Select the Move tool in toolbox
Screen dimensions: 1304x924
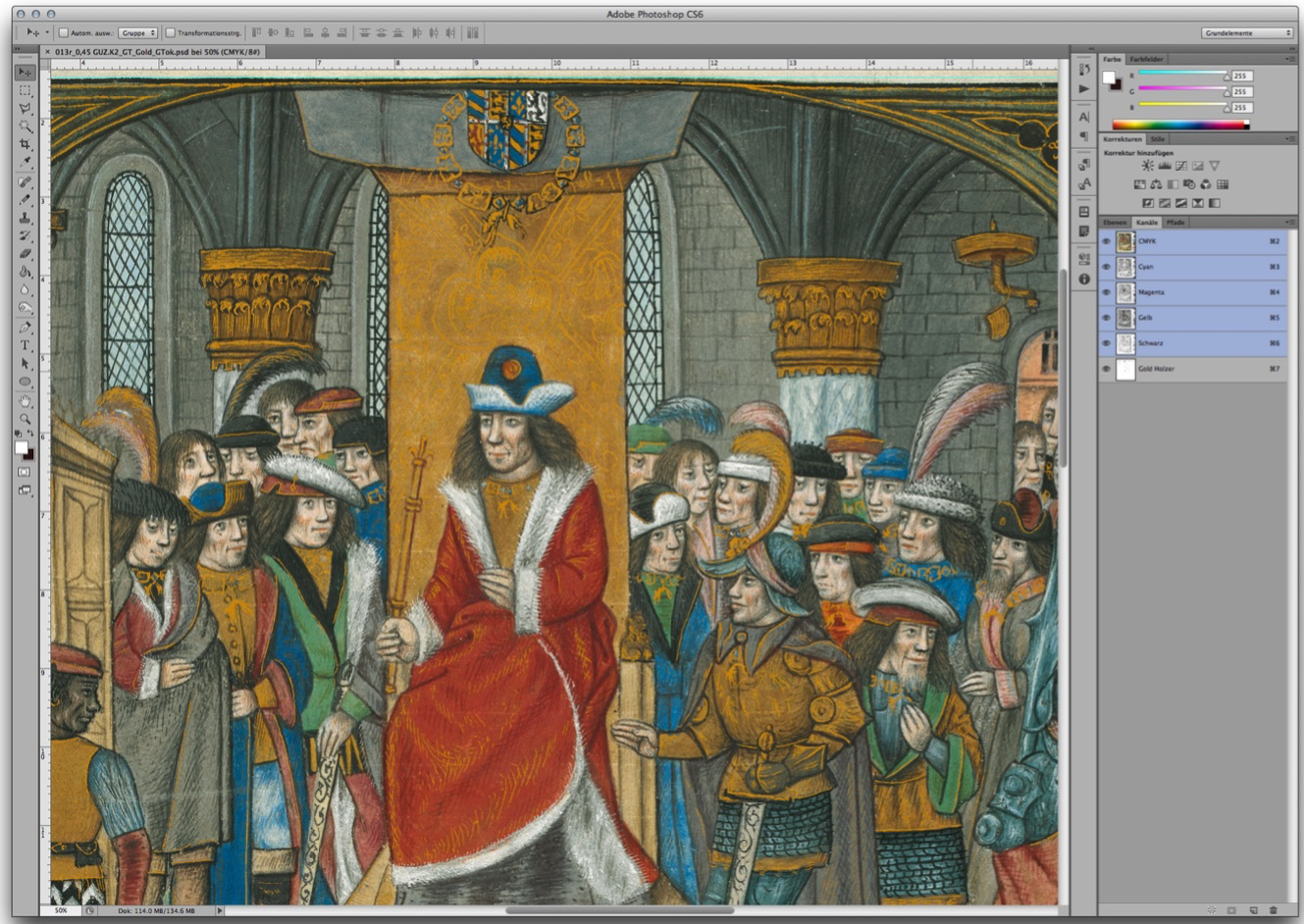pos(26,73)
